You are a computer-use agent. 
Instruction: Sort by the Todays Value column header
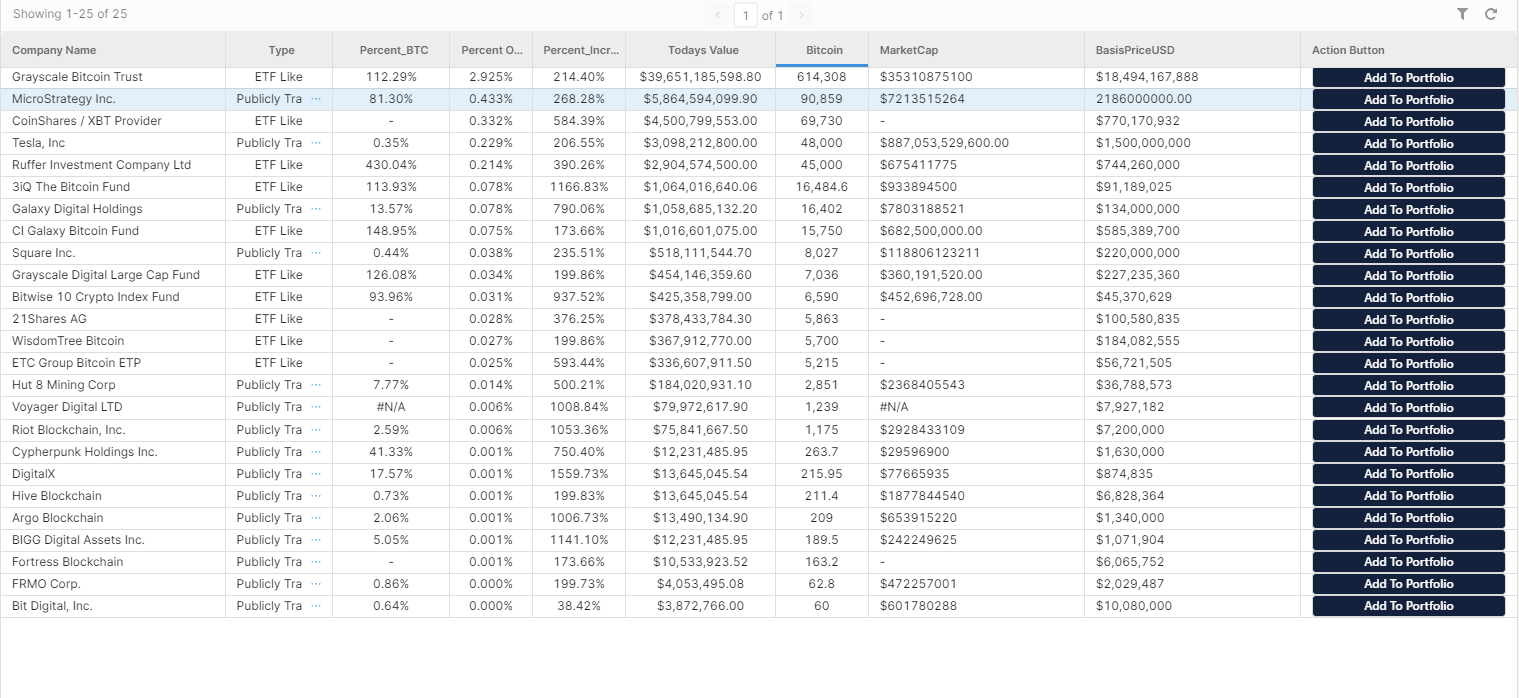click(701, 50)
